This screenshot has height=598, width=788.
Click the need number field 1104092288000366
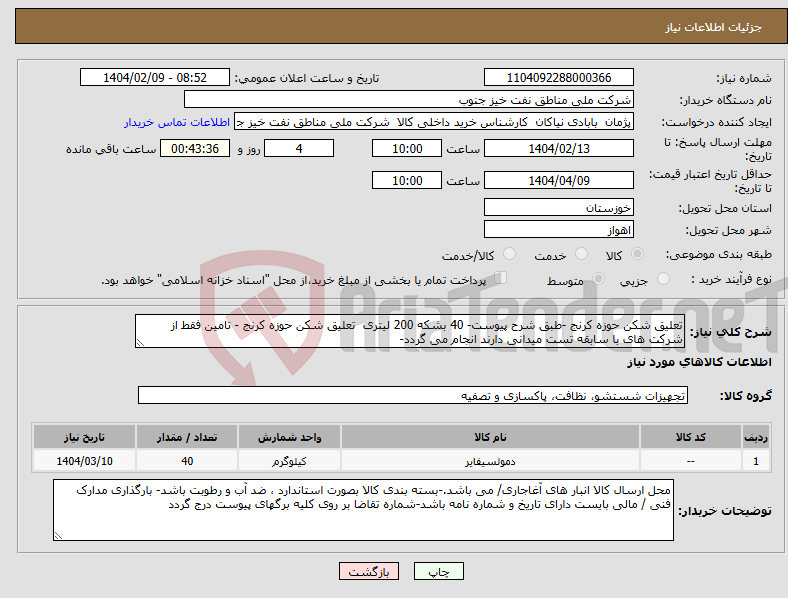point(558,77)
